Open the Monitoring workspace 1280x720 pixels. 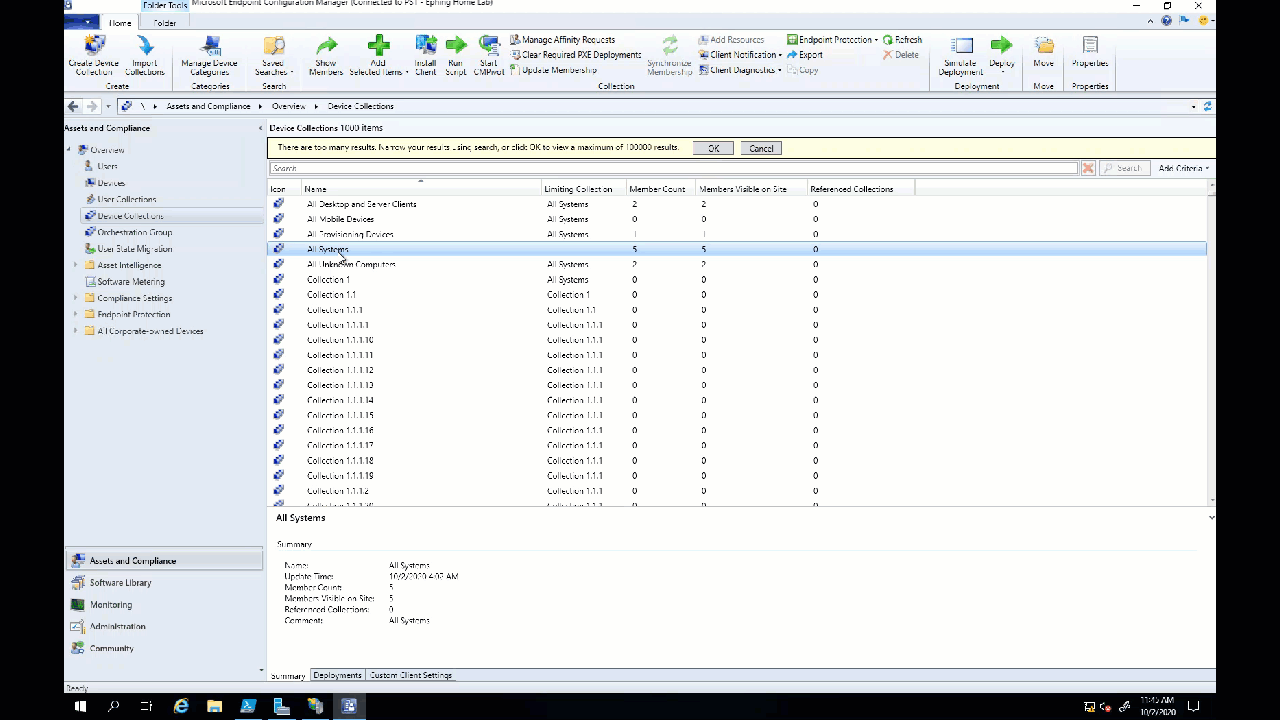pos(164,604)
